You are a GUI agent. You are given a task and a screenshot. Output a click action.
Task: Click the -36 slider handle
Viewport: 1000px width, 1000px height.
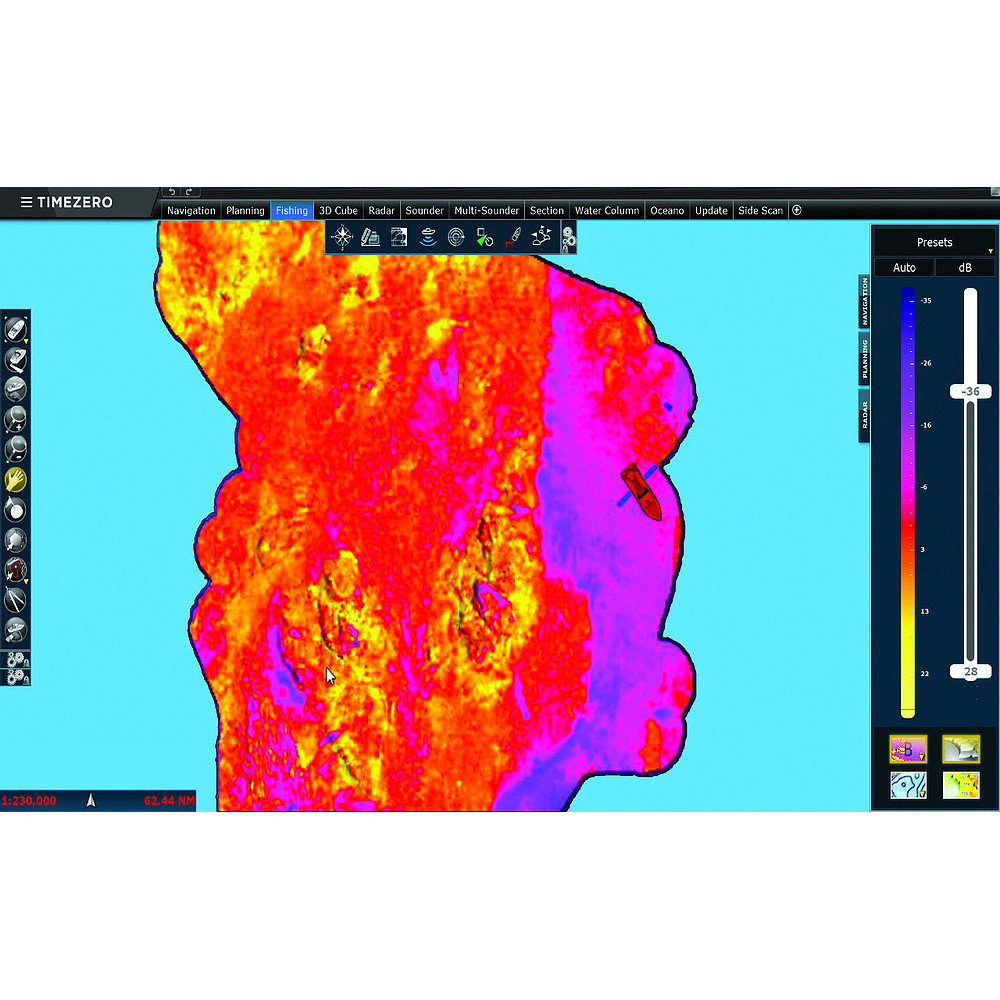970,392
